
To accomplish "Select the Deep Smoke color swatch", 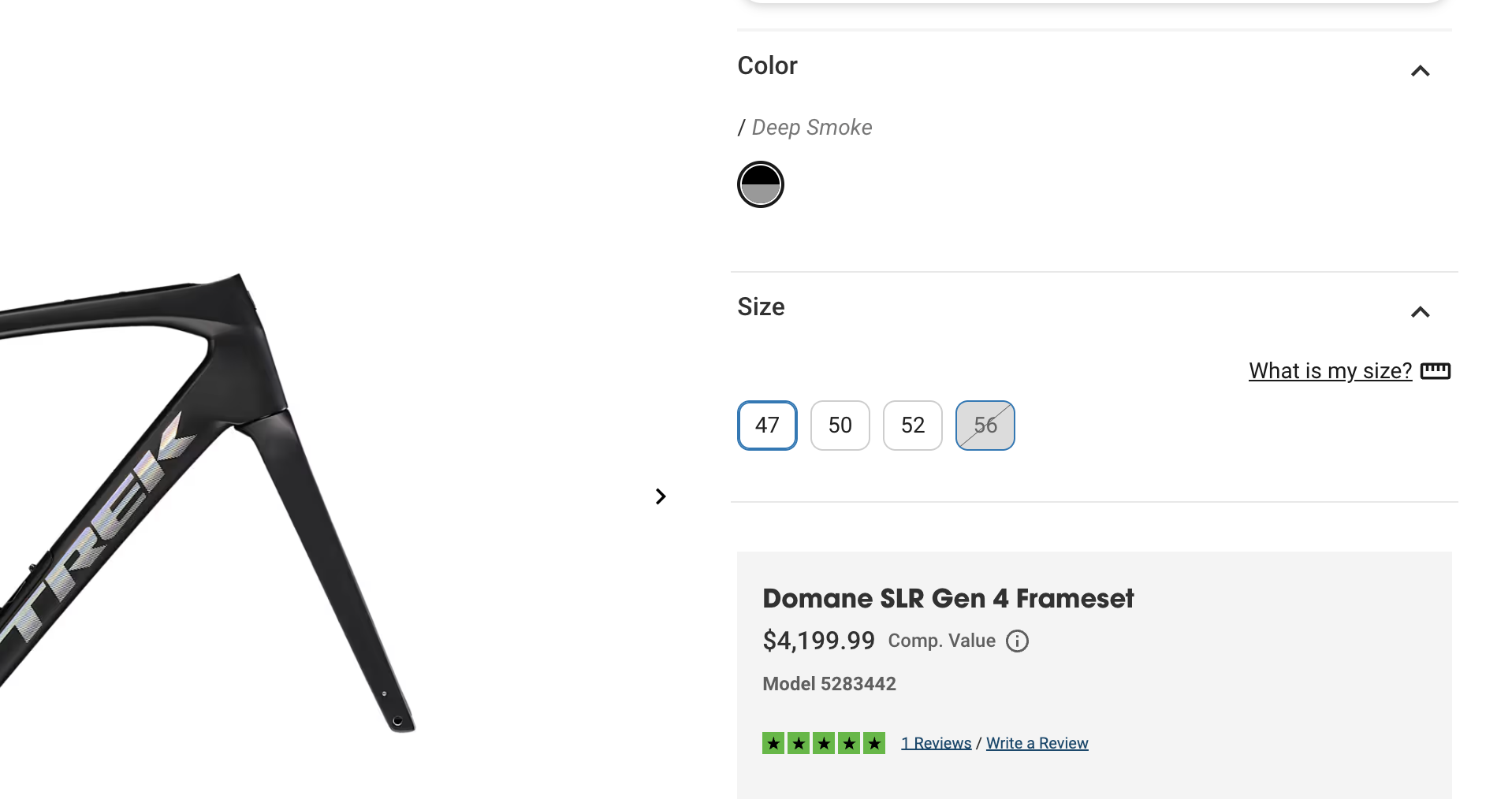I will [760, 184].
